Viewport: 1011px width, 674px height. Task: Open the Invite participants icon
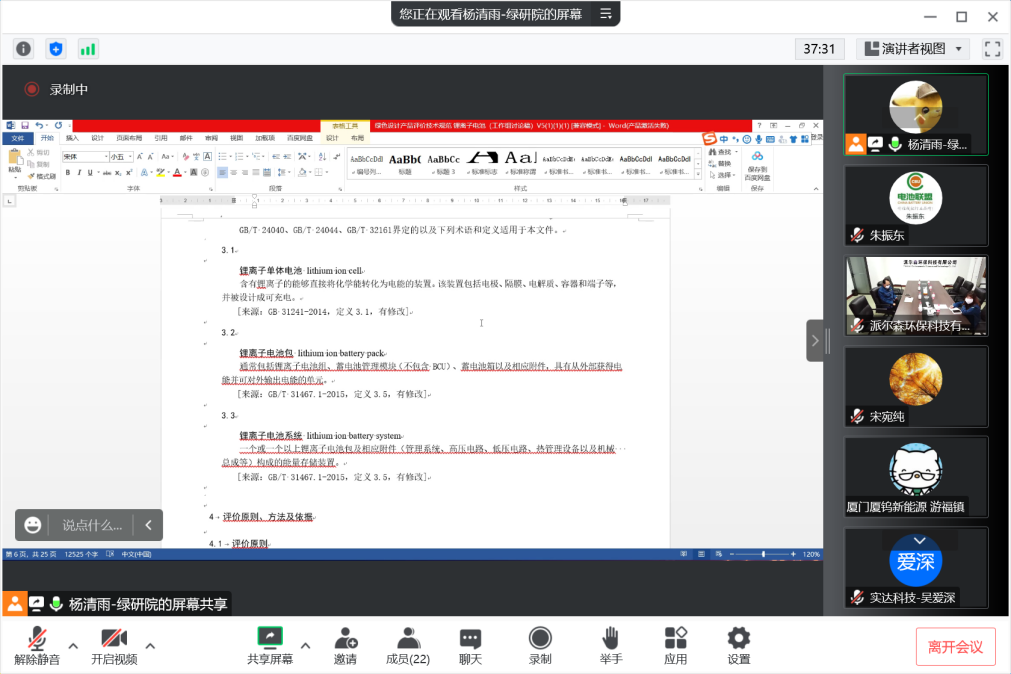coord(345,646)
